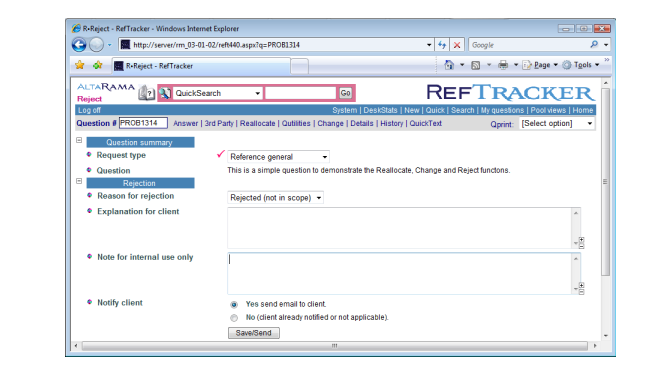Viewport: 672px width, 385px height.
Task: Click the Refresh page icon
Action: point(442,45)
